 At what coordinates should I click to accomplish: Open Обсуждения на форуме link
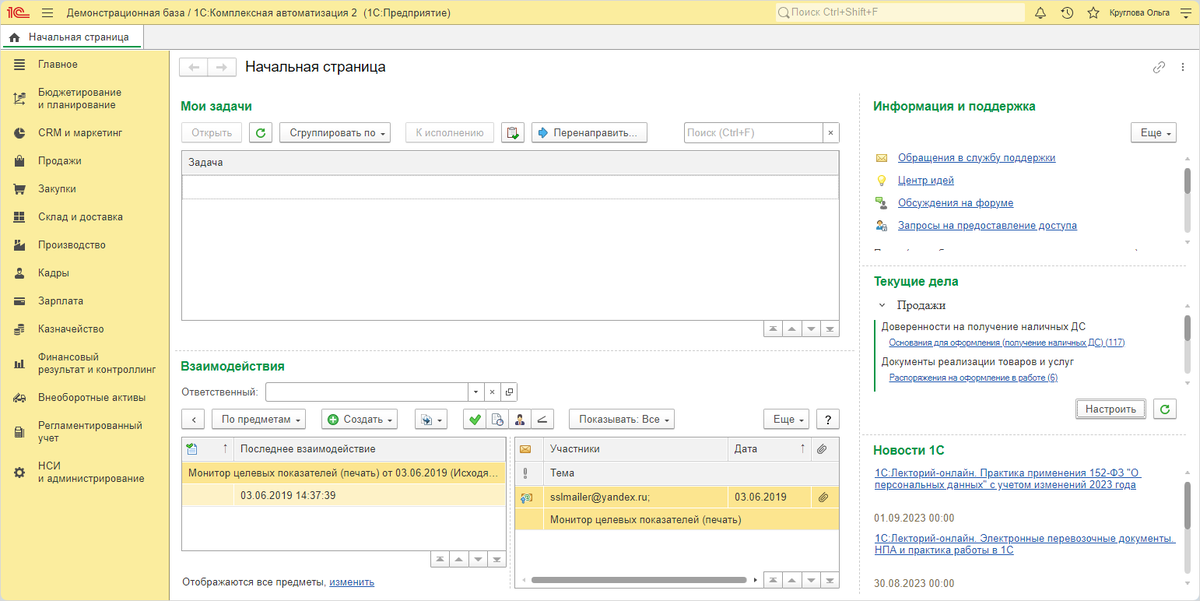pos(955,203)
